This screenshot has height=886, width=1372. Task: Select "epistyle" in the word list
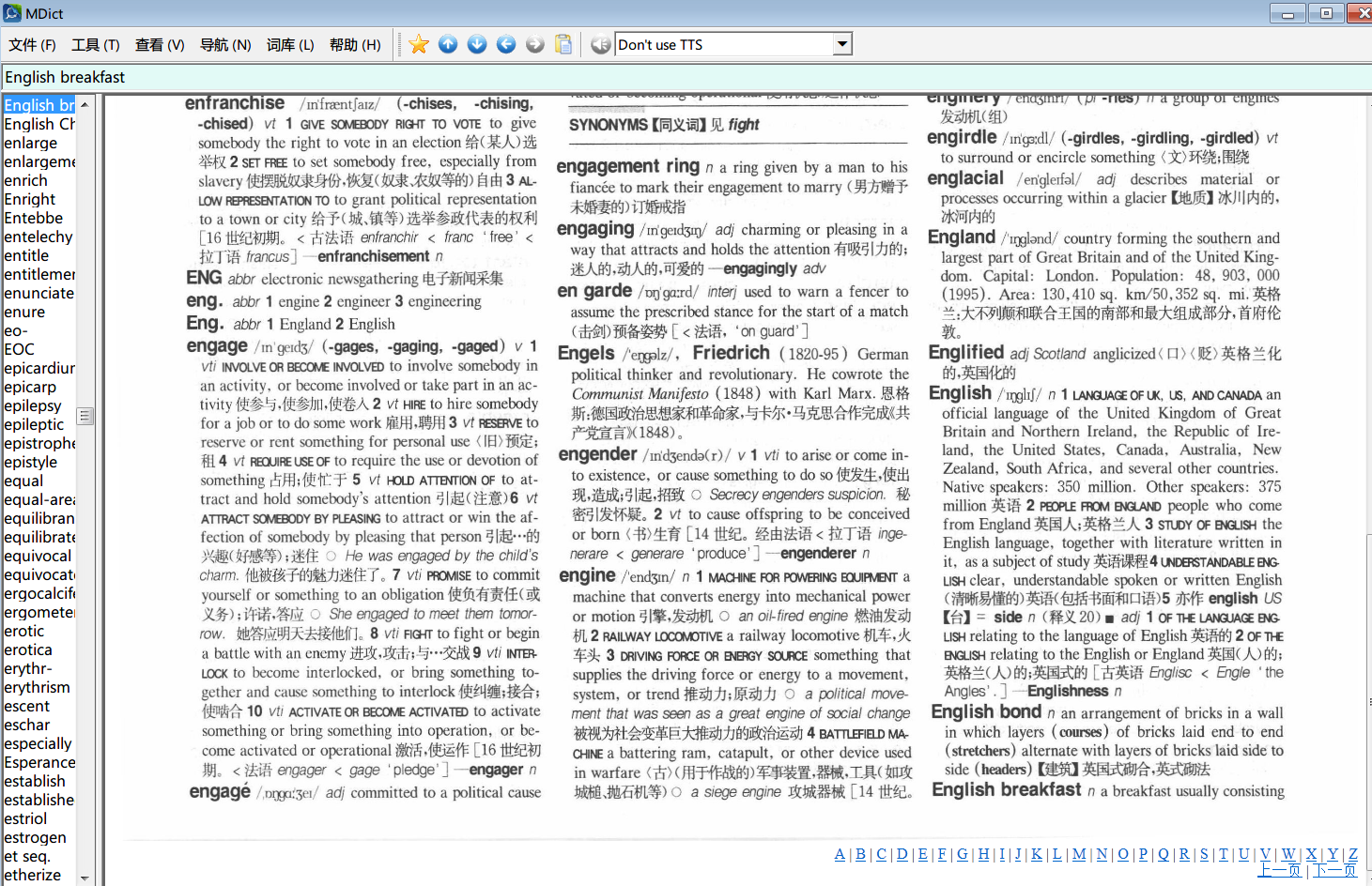click(30, 462)
